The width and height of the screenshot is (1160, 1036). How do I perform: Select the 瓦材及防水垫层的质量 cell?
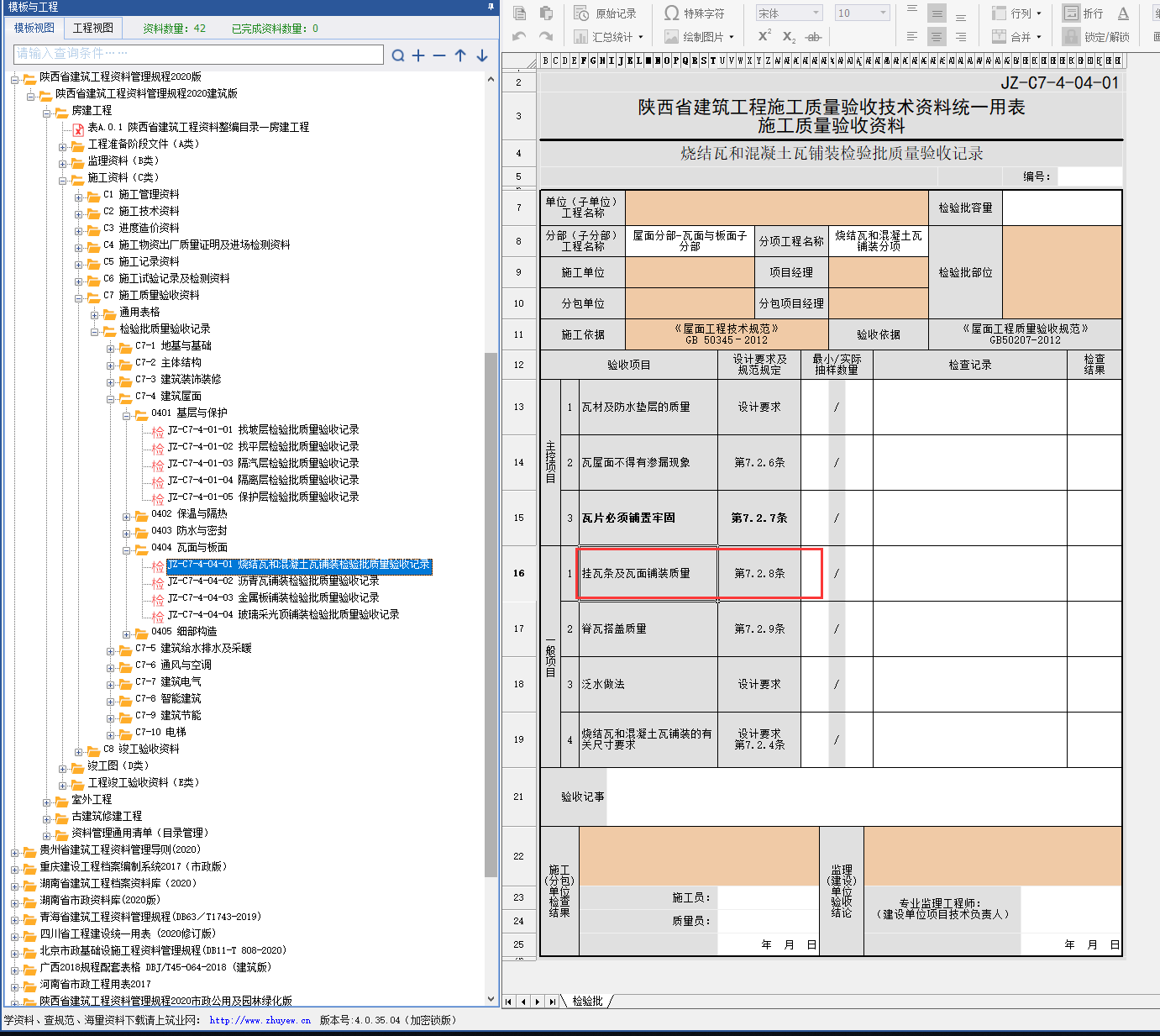click(648, 407)
